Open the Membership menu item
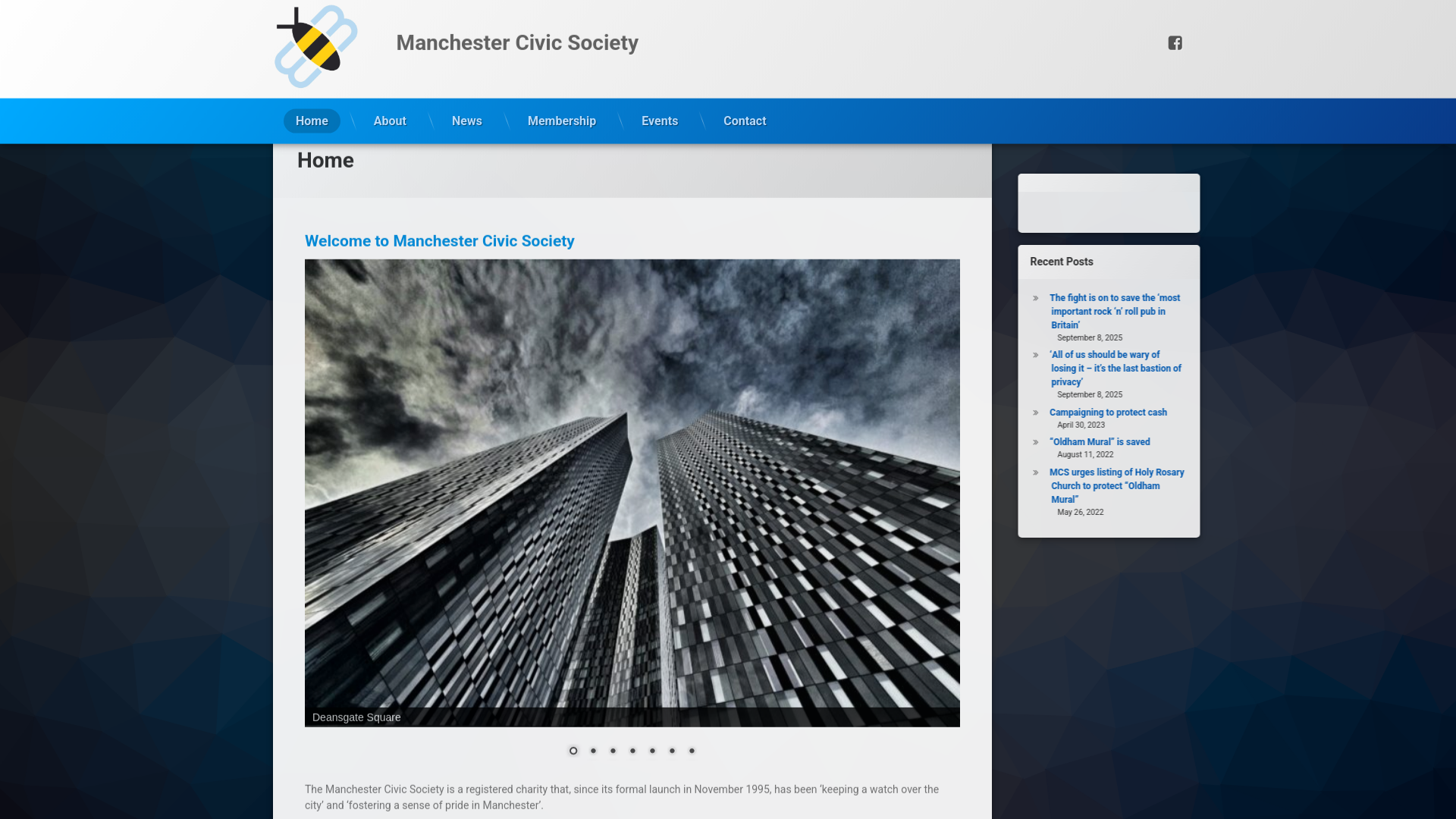The width and height of the screenshot is (1456, 819). coord(562,121)
